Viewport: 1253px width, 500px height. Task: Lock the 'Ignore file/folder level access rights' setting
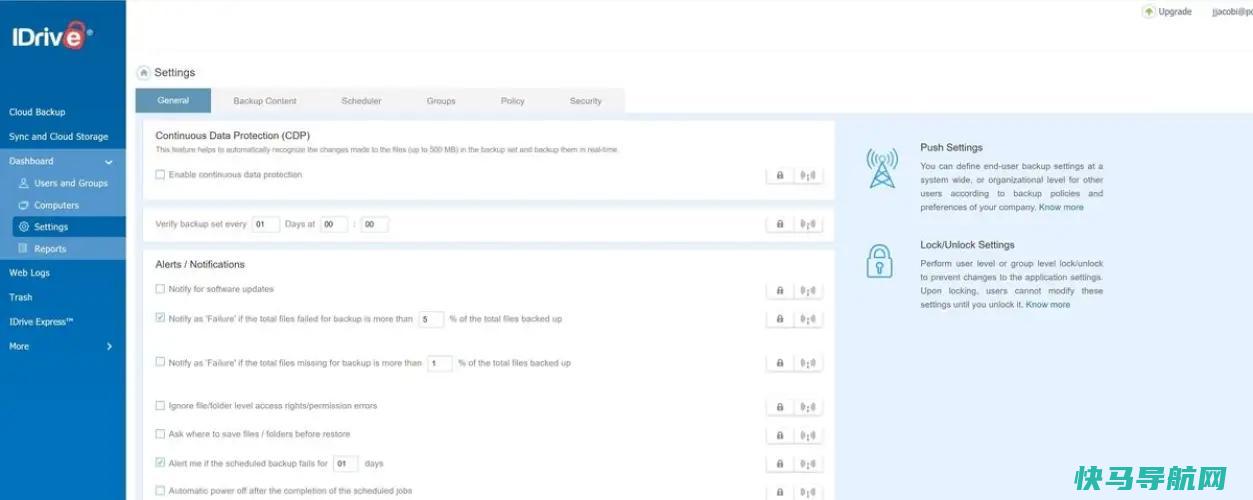click(780, 407)
